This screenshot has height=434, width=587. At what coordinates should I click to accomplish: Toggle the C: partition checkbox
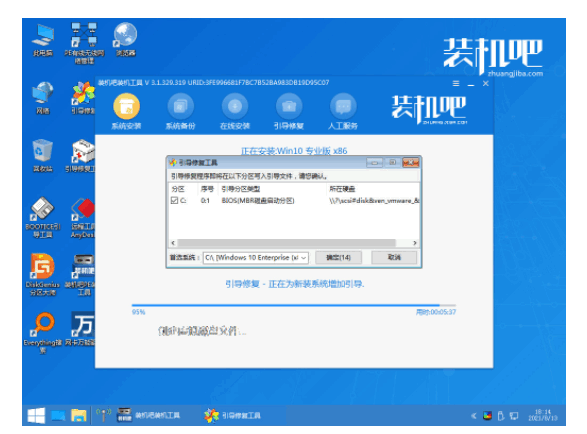tap(174, 200)
